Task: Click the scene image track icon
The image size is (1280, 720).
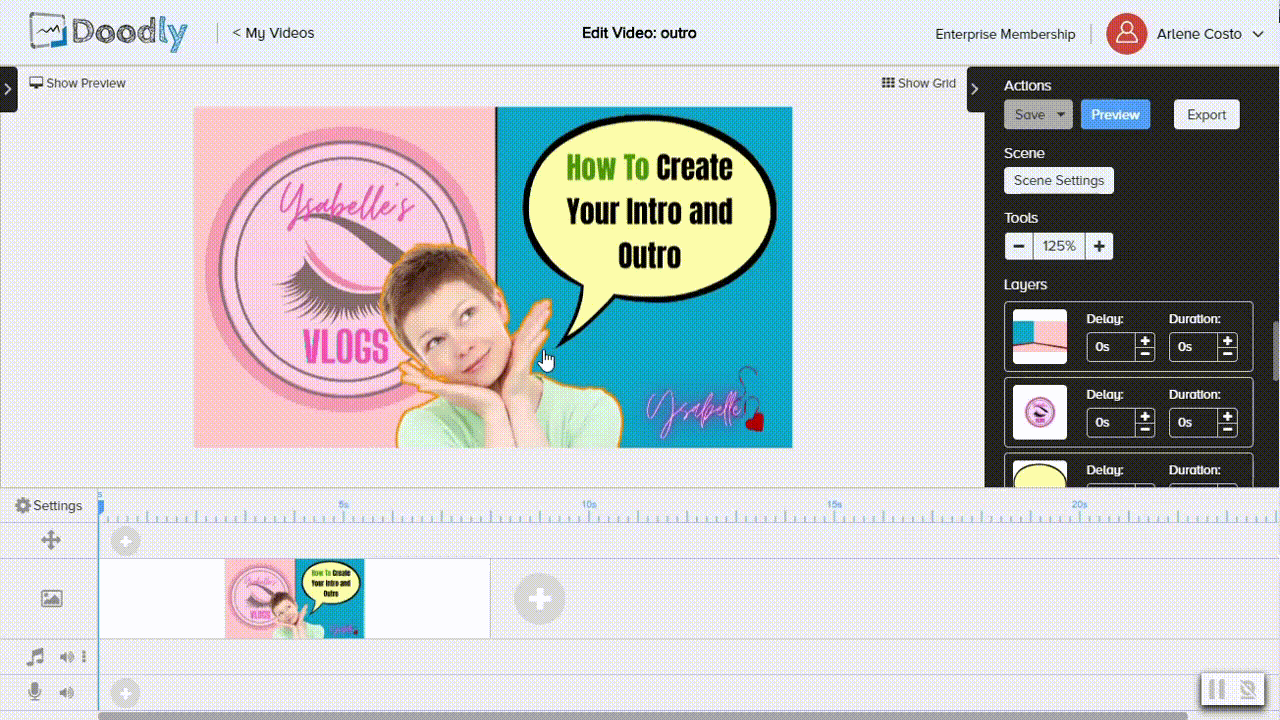Action: (51, 598)
